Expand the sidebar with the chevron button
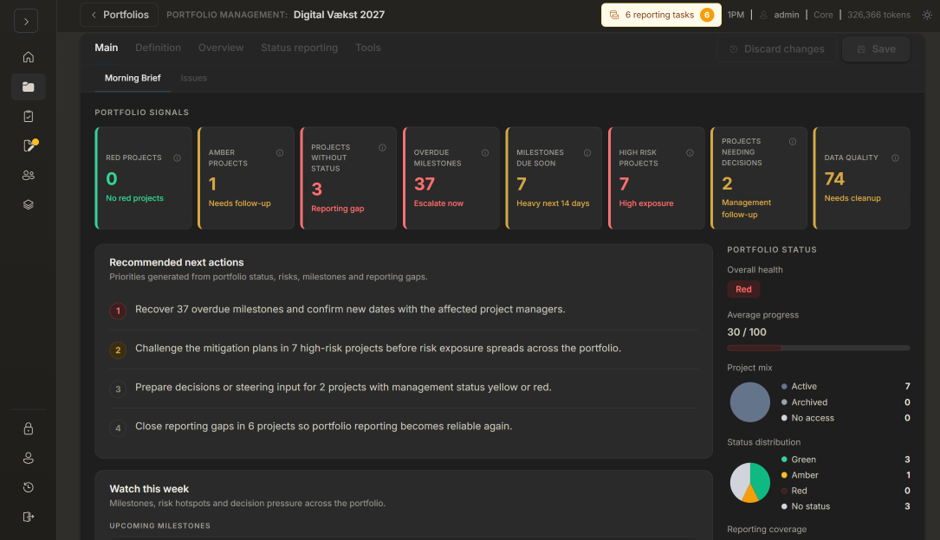 (x=26, y=21)
